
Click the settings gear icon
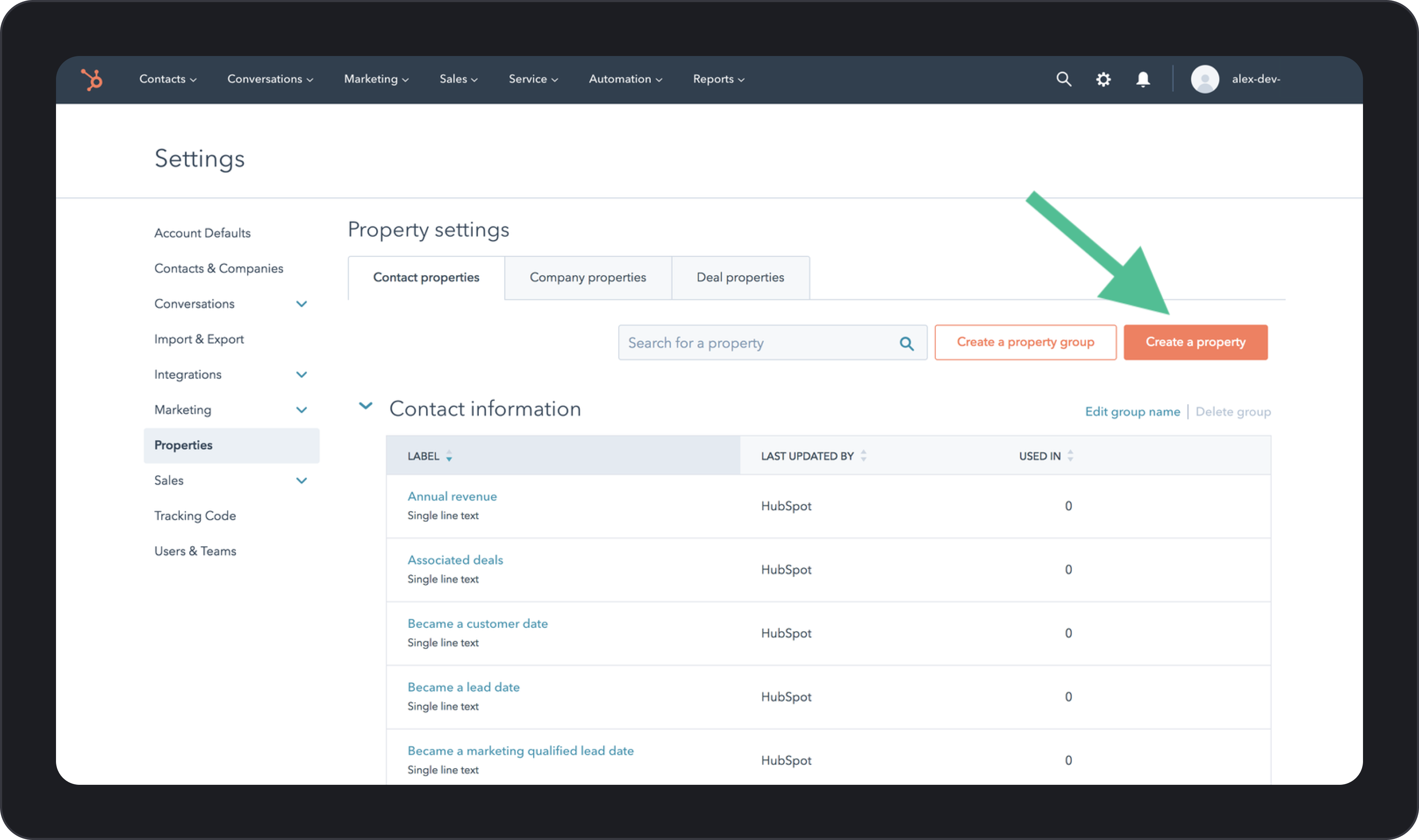coord(1103,79)
